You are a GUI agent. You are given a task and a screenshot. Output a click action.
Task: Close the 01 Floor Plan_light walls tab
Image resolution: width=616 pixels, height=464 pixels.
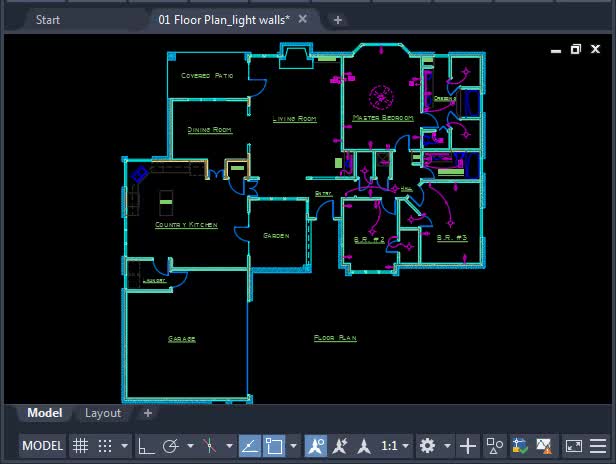302,19
